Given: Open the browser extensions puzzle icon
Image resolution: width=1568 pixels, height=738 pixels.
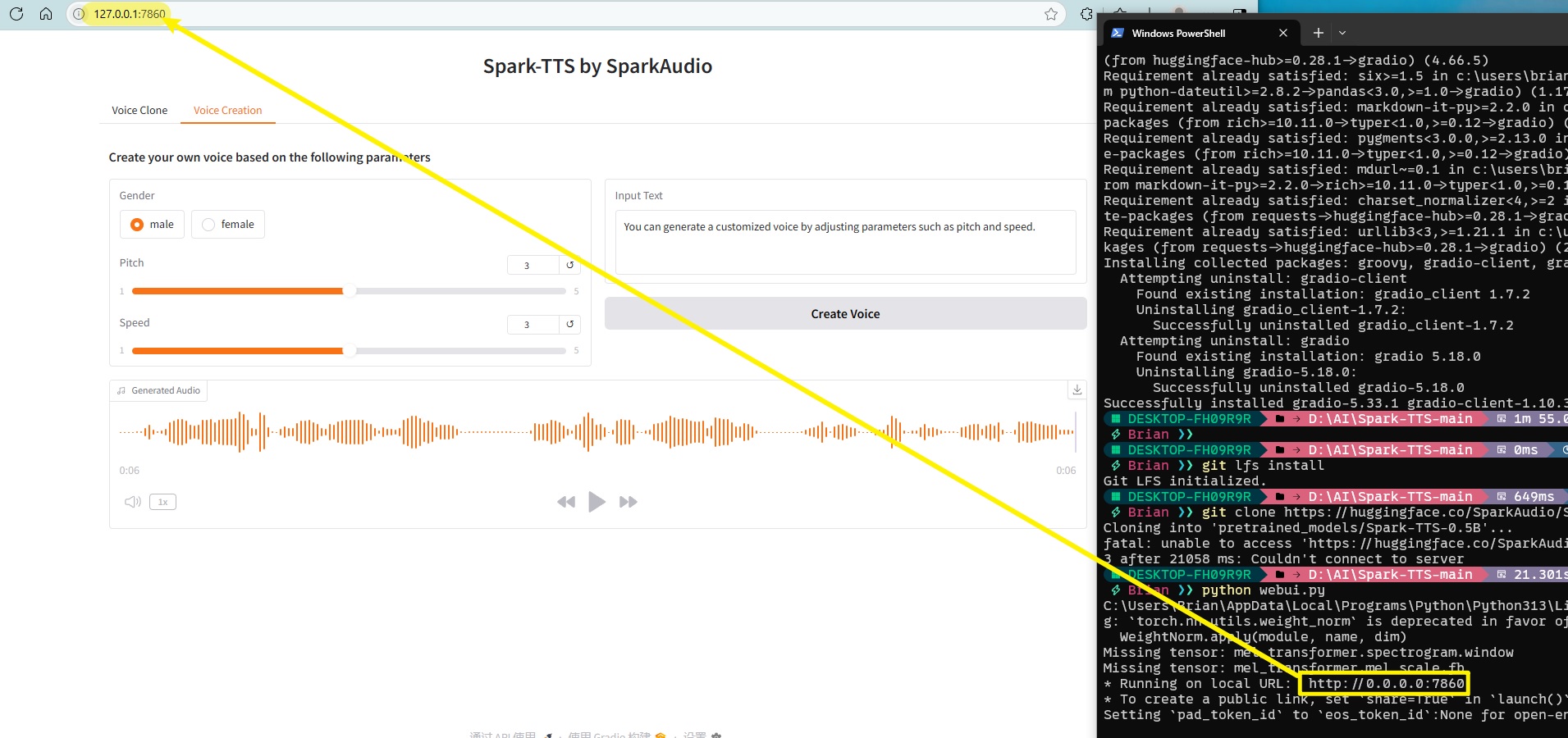Looking at the screenshot, I should 1086,14.
